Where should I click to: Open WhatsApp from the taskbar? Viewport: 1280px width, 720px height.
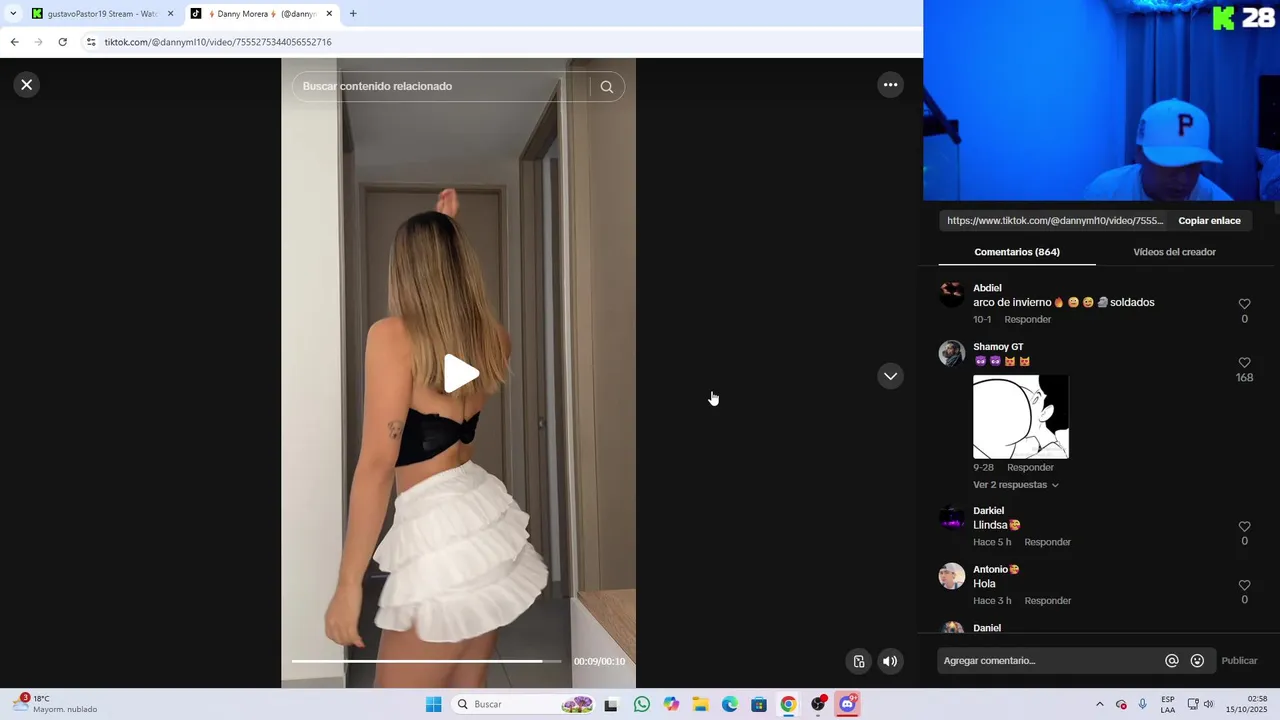pos(642,705)
